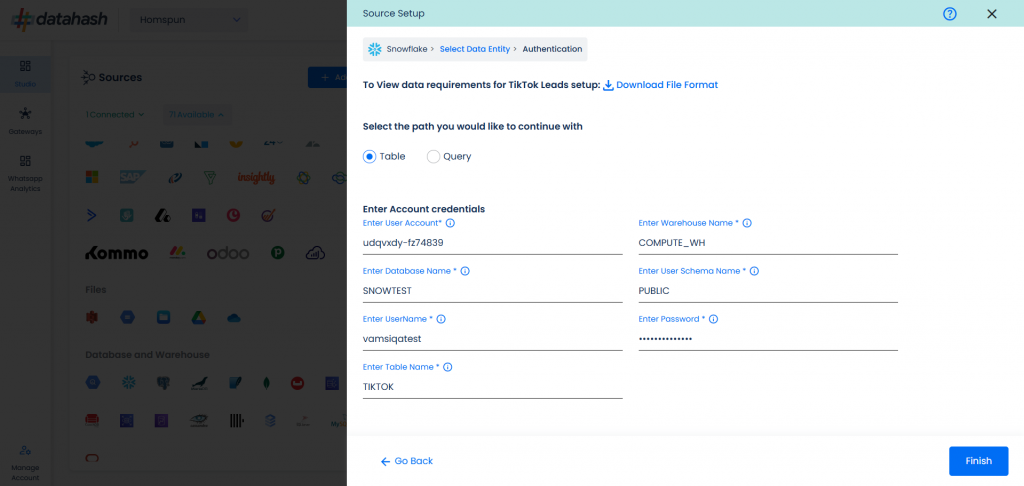
Task: Click the info icon beside Enter UserName
Action: click(x=441, y=319)
